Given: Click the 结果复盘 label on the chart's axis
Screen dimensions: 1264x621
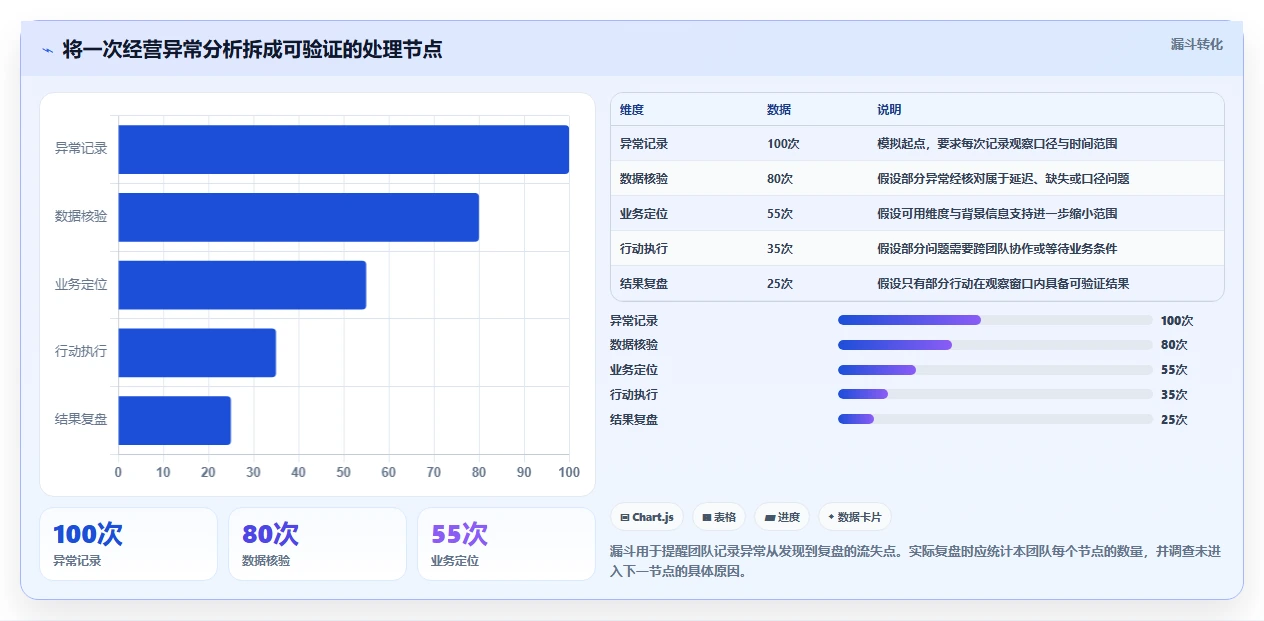Looking at the screenshot, I should [x=81, y=420].
